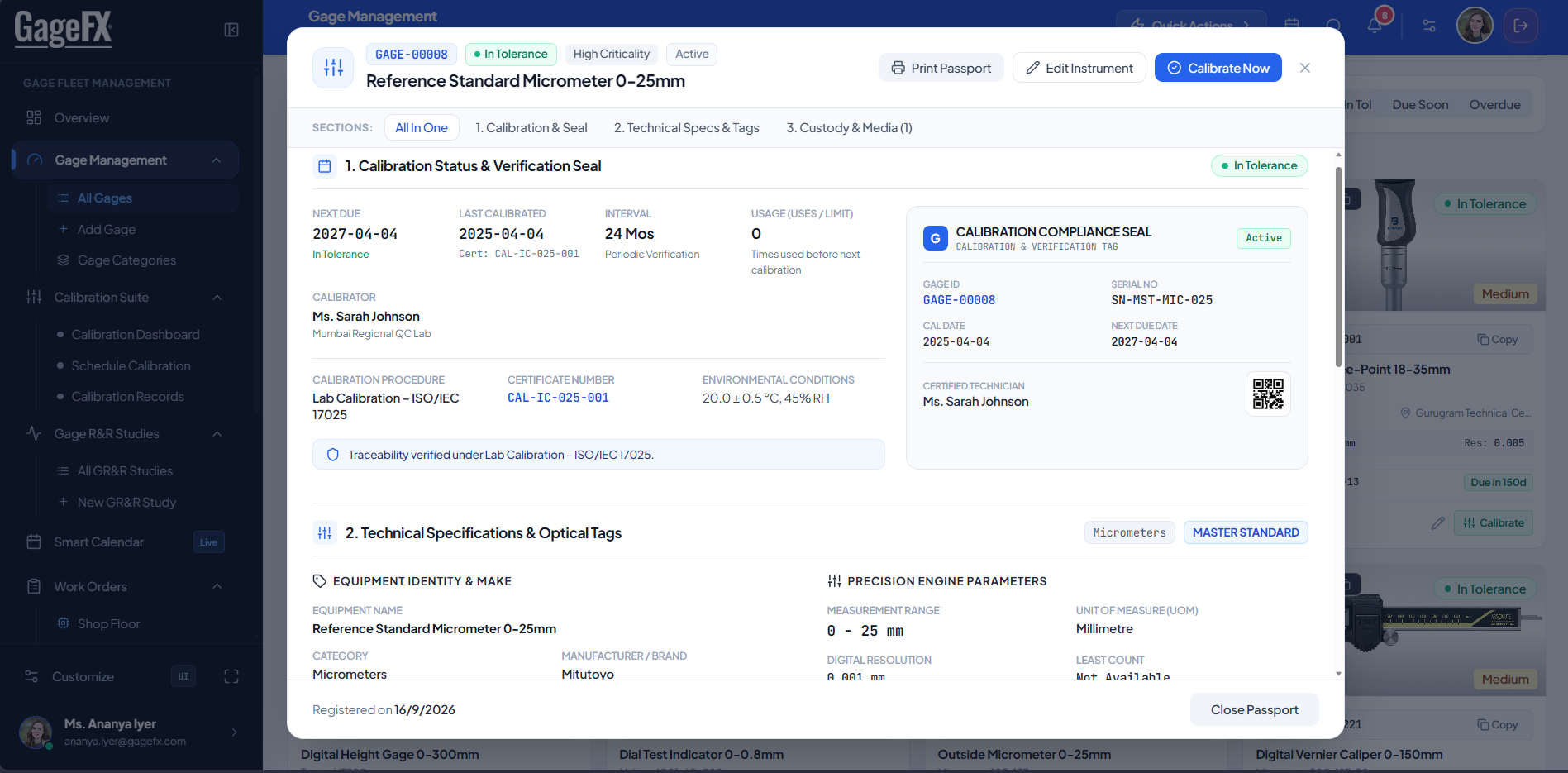Open Shop Floor under Work Orders
Viewport: 1568px width, 773px height.
point(108,623)
